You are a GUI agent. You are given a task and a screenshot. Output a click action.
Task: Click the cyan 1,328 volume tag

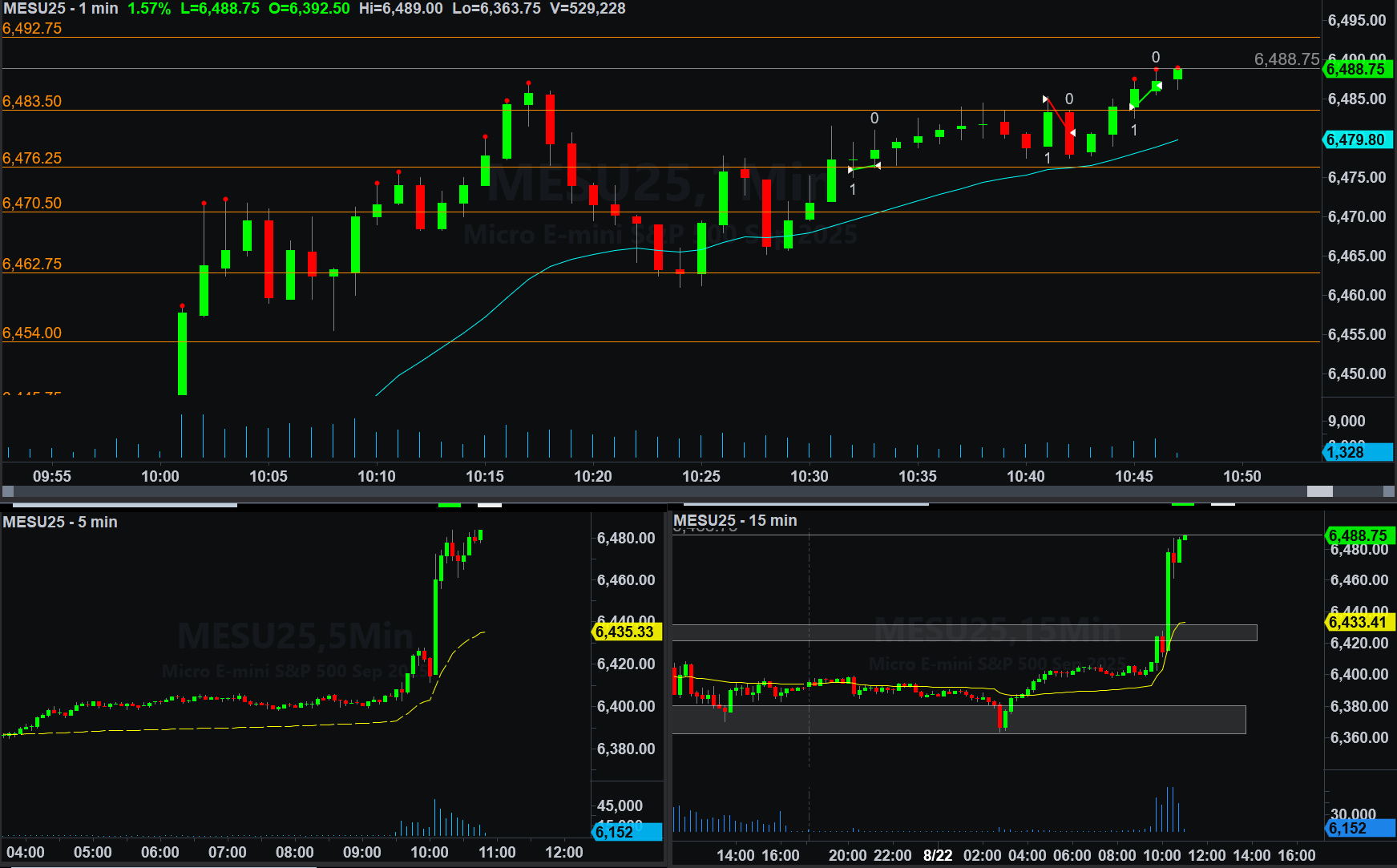[x=1356, y=452]
